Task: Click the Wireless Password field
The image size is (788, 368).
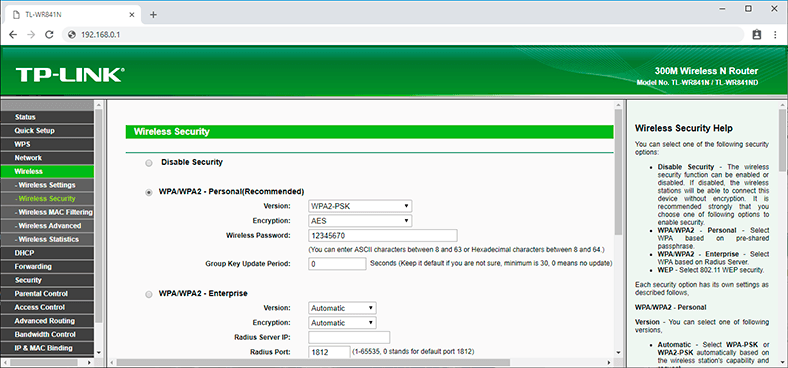Action: point(382,236)
